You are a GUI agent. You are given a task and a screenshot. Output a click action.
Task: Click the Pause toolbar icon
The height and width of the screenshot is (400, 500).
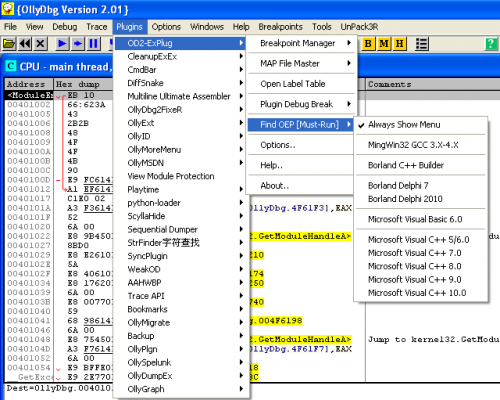tap(93, 44)
